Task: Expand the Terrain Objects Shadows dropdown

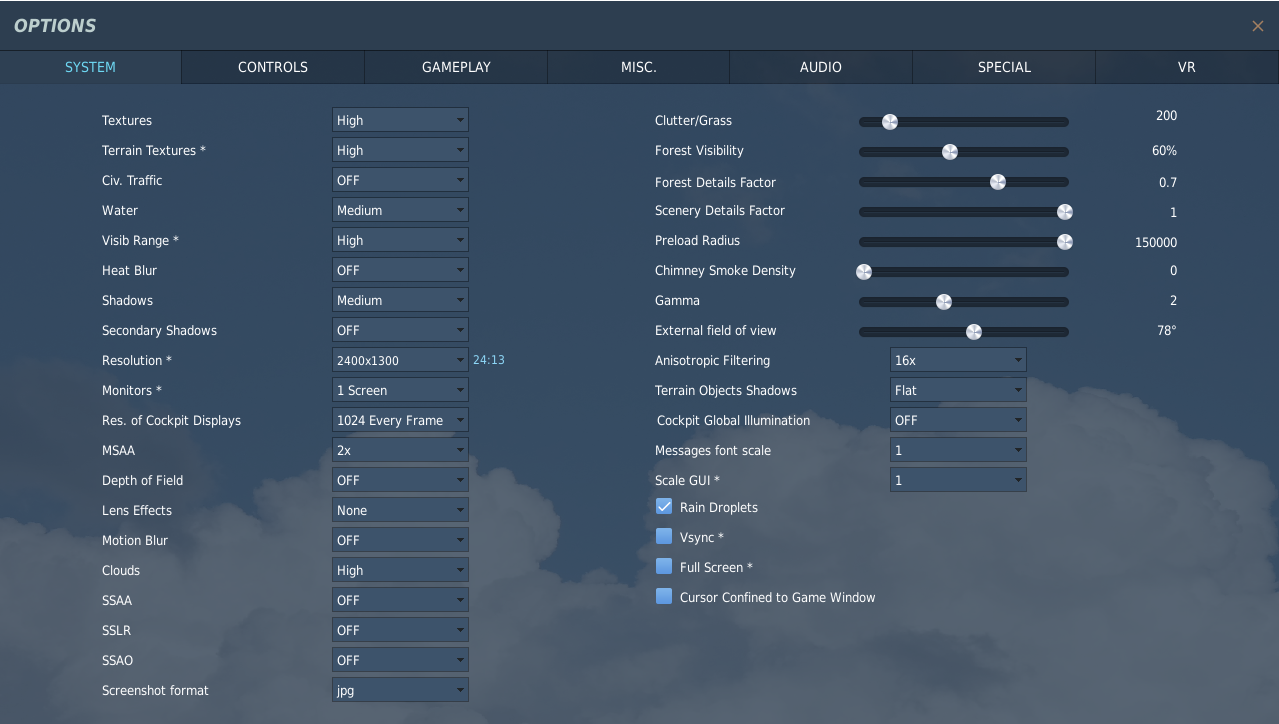Action: (x=958, y=390)
